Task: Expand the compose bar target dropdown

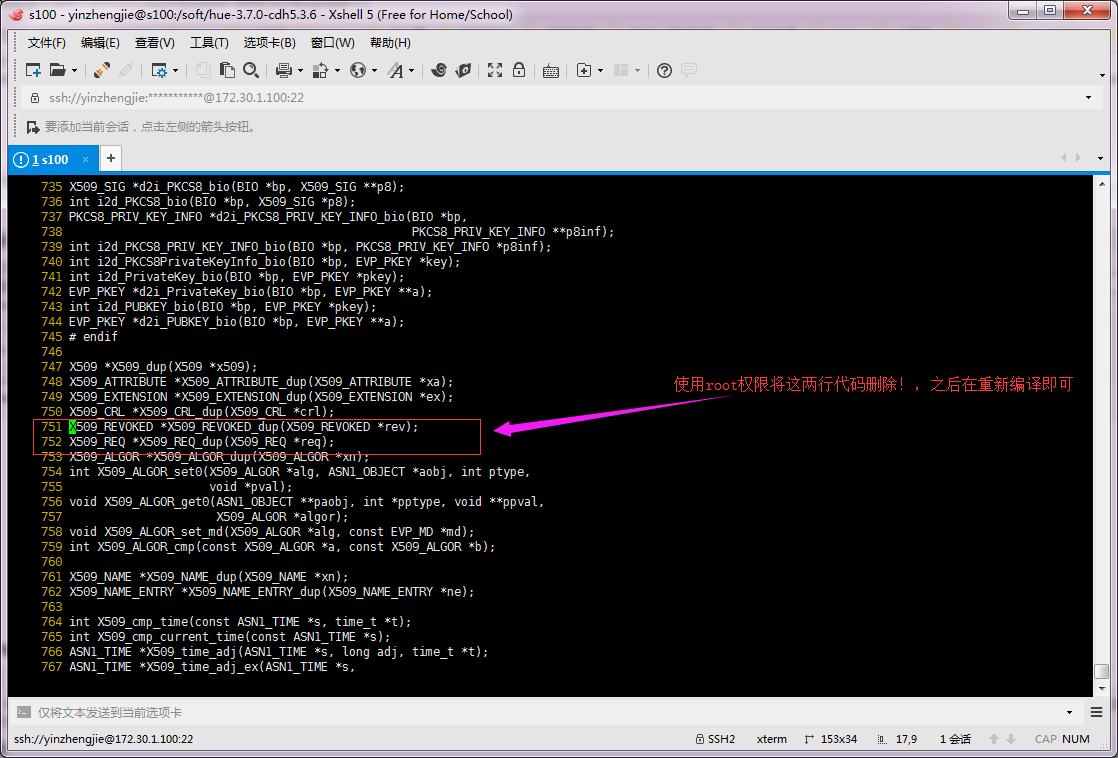Action: pos(1070,712)
